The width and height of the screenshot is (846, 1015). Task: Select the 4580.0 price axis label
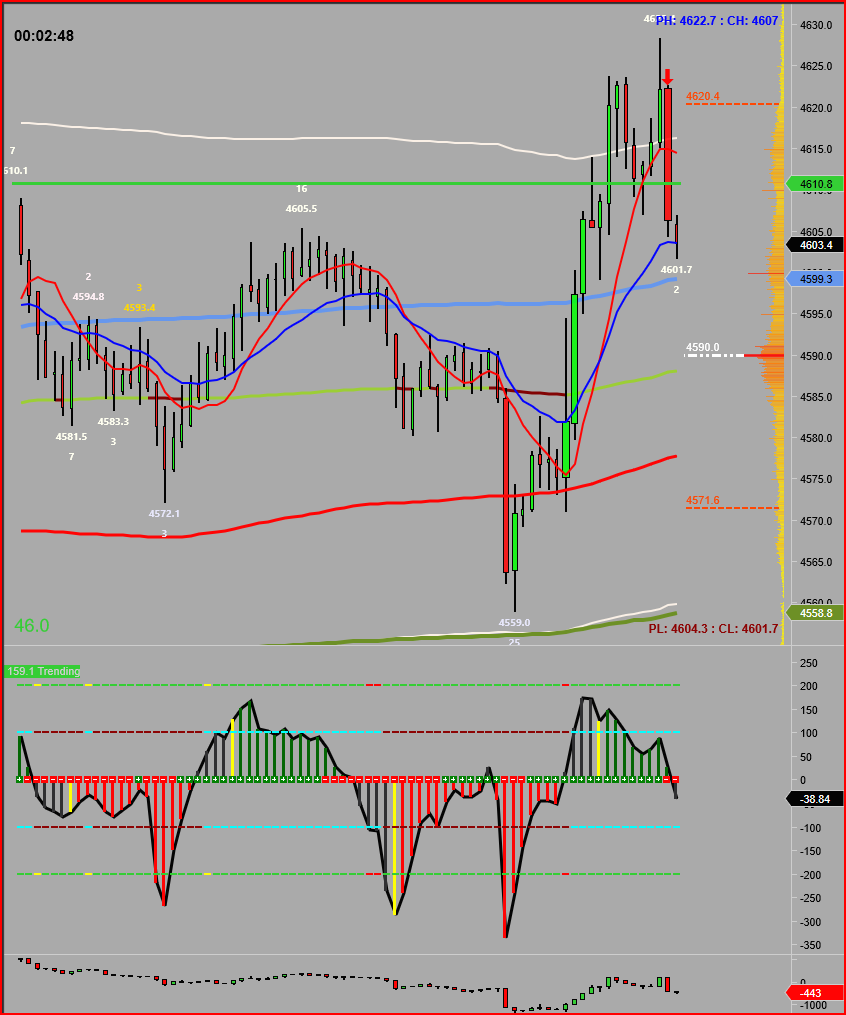click(816, 438)
